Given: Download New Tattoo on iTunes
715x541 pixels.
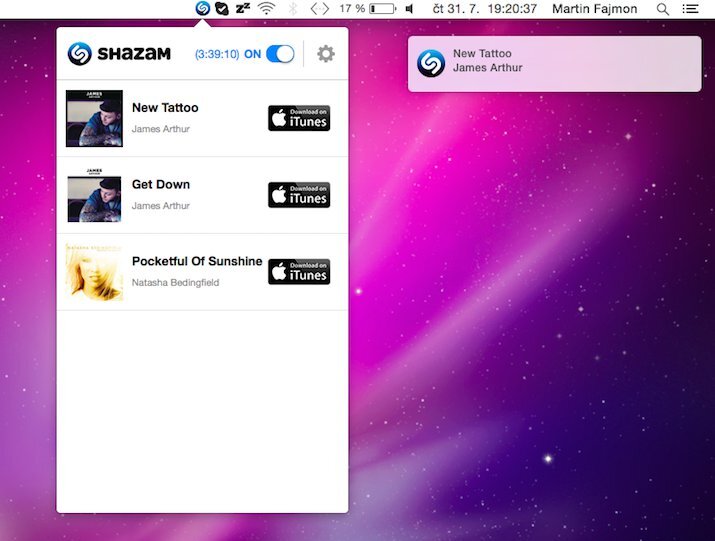Looking at the screenshot, I should point(299,118).
